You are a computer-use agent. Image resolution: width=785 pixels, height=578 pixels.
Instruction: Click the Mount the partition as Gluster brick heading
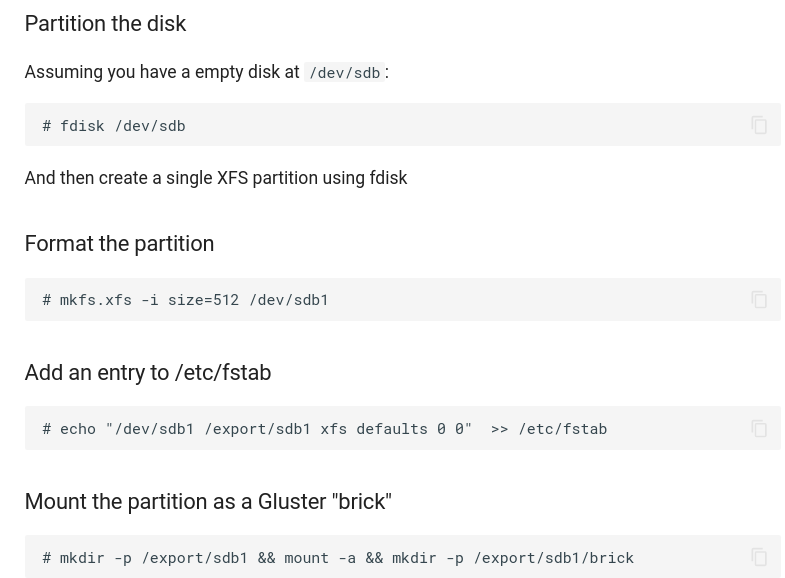[207, 502]
